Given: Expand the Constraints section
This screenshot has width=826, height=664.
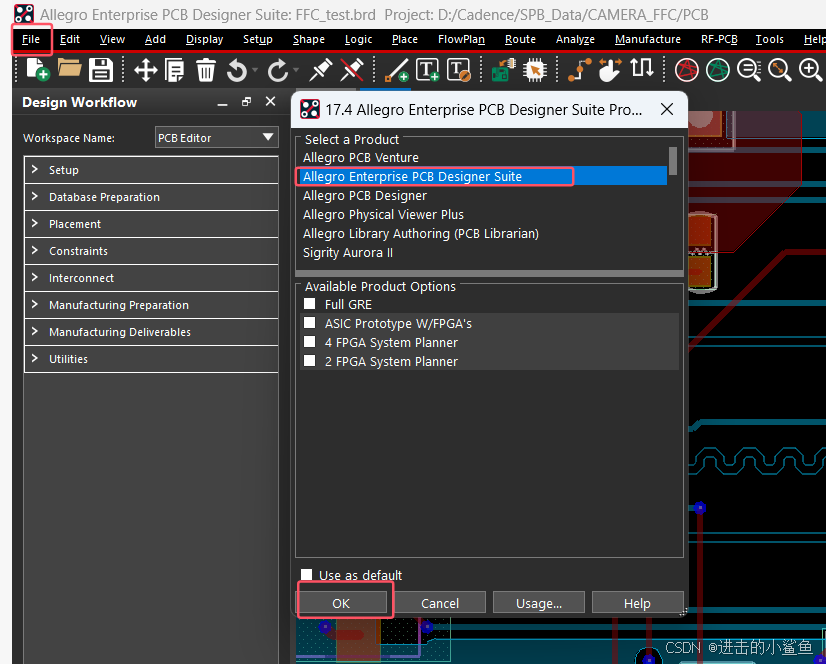Looking at the screenshot, I should 151,251.
